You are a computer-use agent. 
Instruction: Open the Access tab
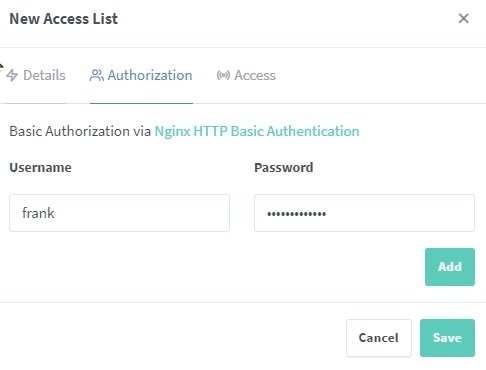[246, 75]
